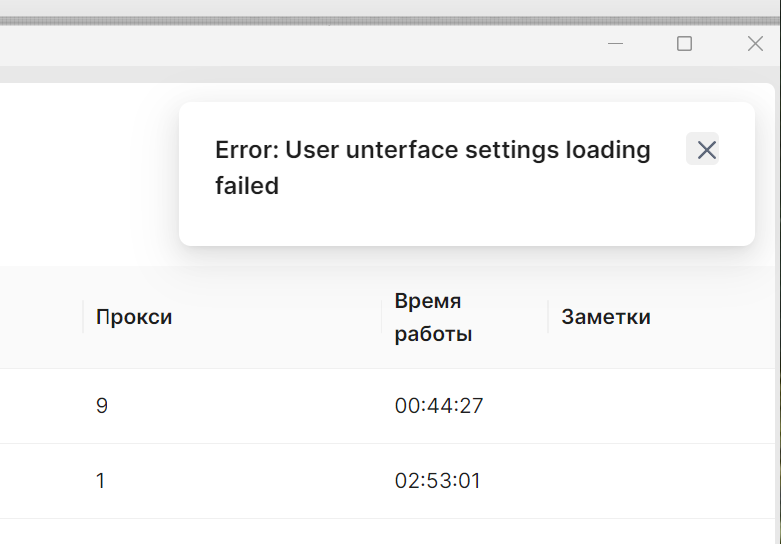The width and height of the screenshot is (781, 544).
Task: Click the proxy value 9 cell
Action: click(101, 406)
